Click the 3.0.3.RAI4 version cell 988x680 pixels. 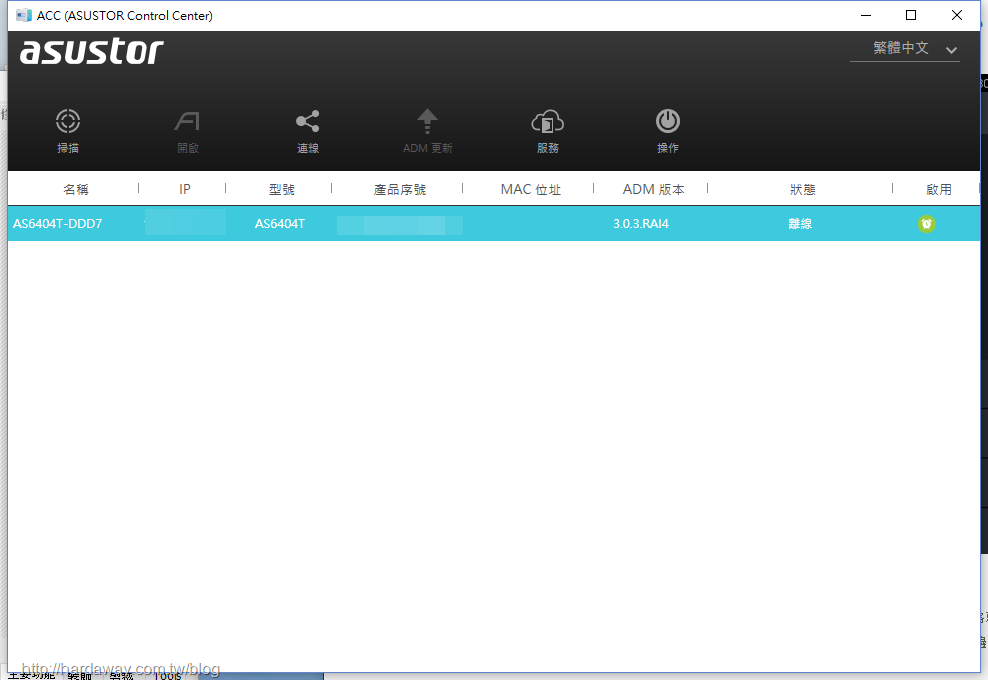641,224
